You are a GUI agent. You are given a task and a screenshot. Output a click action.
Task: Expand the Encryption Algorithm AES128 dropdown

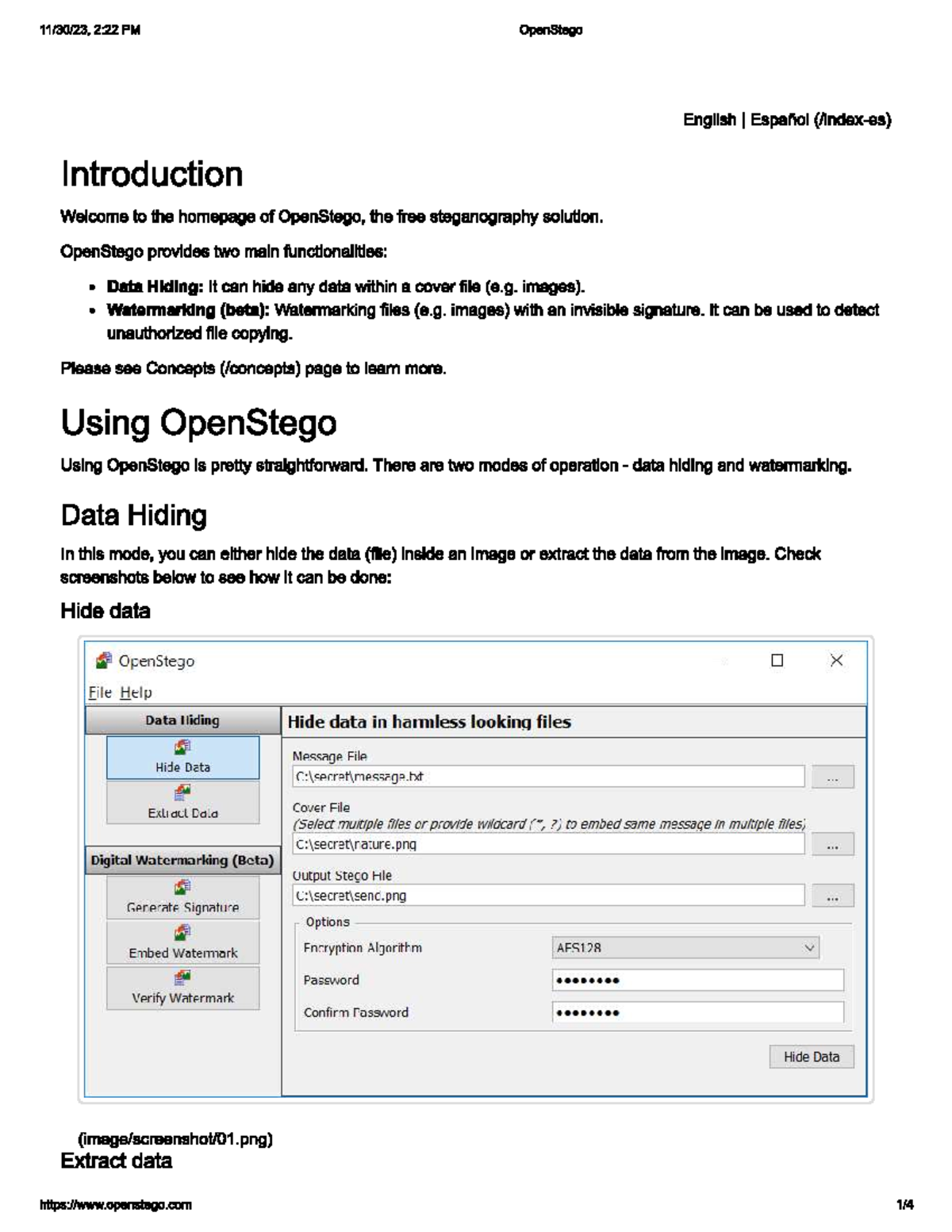pyautogui.click(x=685, y=947)
